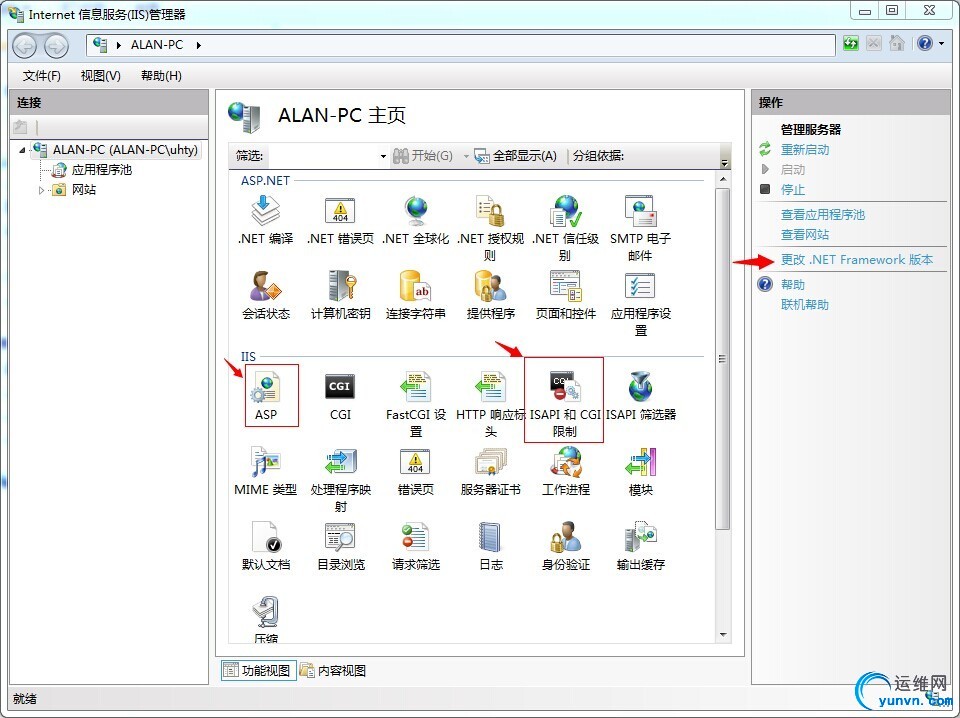This screenshot has width=960, height=718.
Task: Open 计算机密钥 feature
Action: tap(340, 296)
